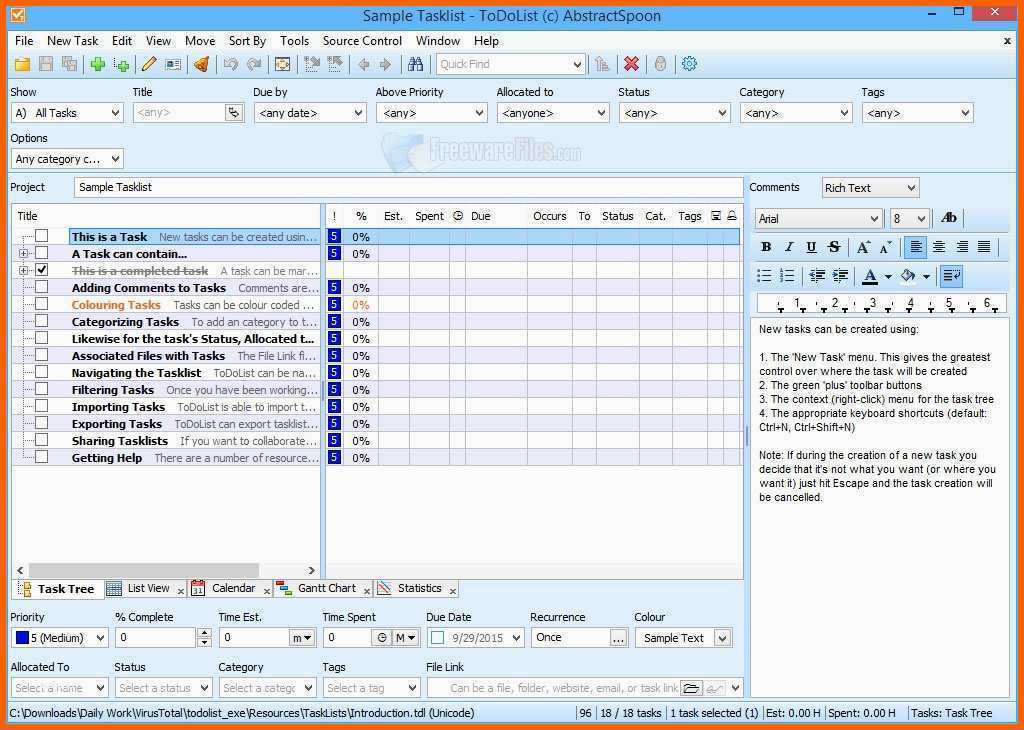Switch to the Gantt Chart tab

326,588
